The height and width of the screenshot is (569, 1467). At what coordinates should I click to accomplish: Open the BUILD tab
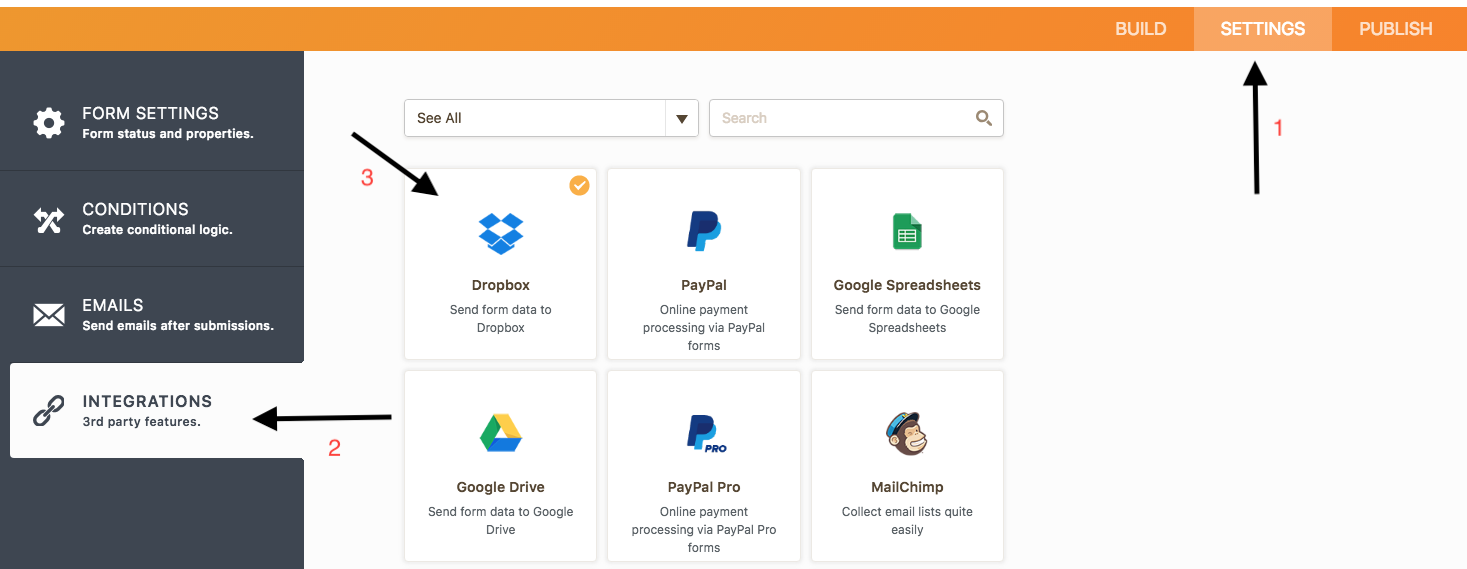1140,29
